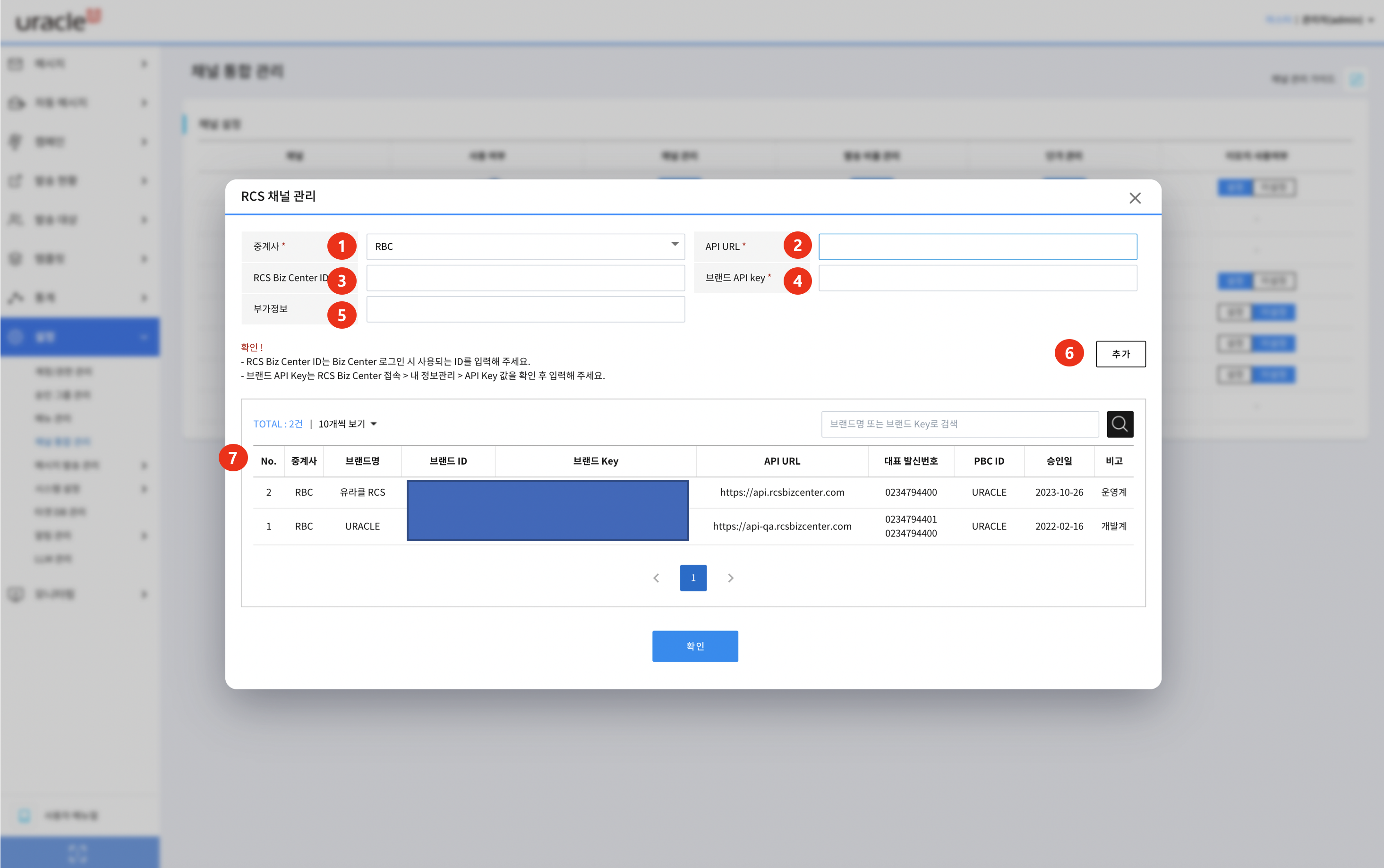
Task: Click PBC ID URACLE in 운영계 row
Action: point(989,493)
